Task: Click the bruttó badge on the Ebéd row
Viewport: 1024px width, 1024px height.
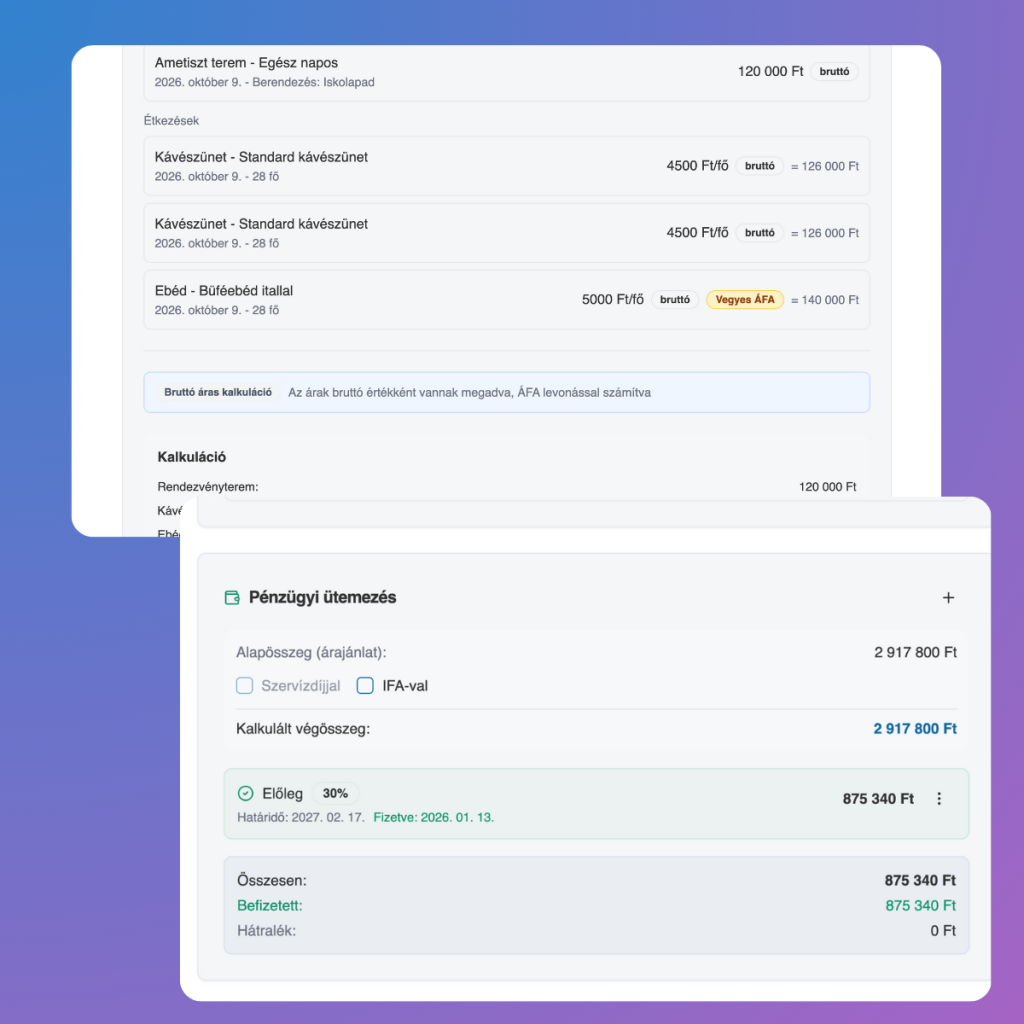Action: click(x=675, y=299)
